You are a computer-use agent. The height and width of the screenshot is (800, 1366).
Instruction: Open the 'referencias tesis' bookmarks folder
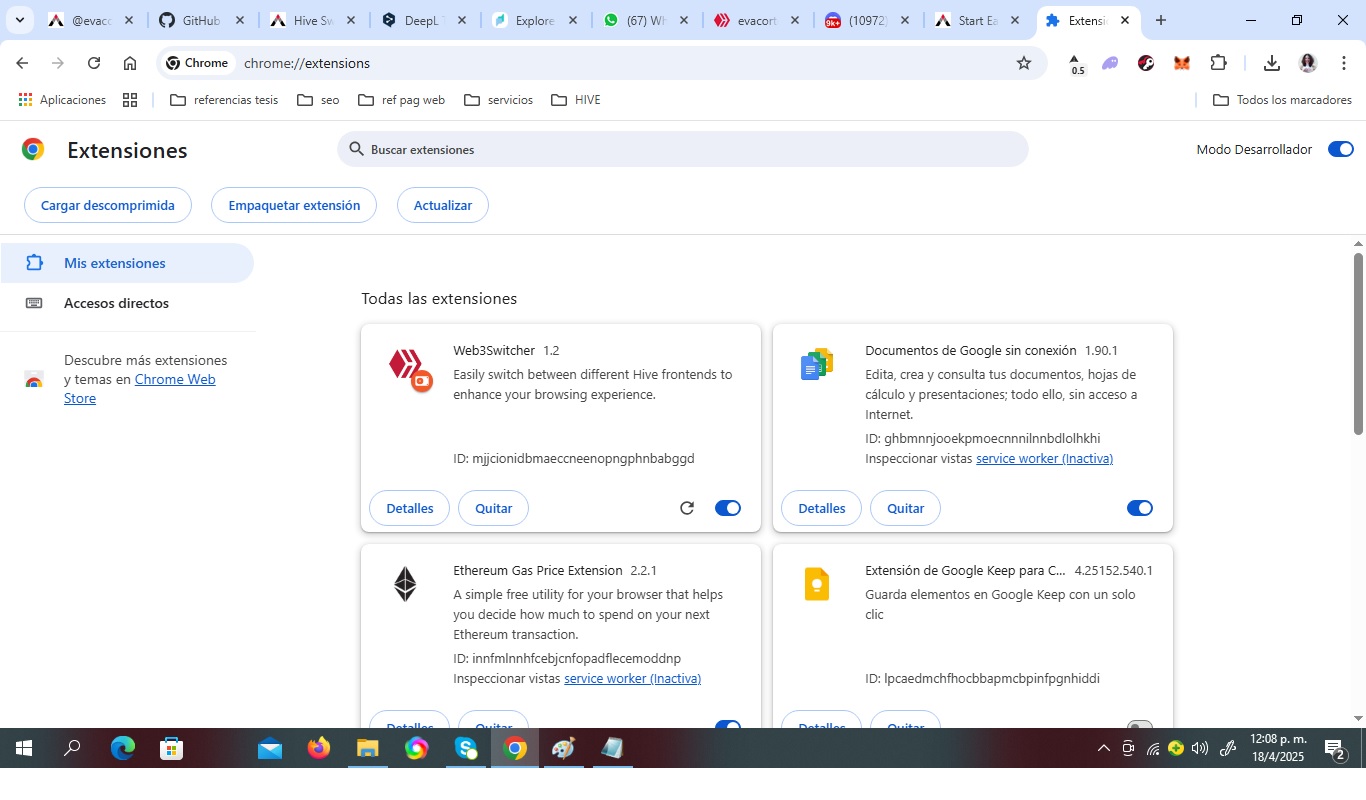pyautogui.click(x=225, y=100)
